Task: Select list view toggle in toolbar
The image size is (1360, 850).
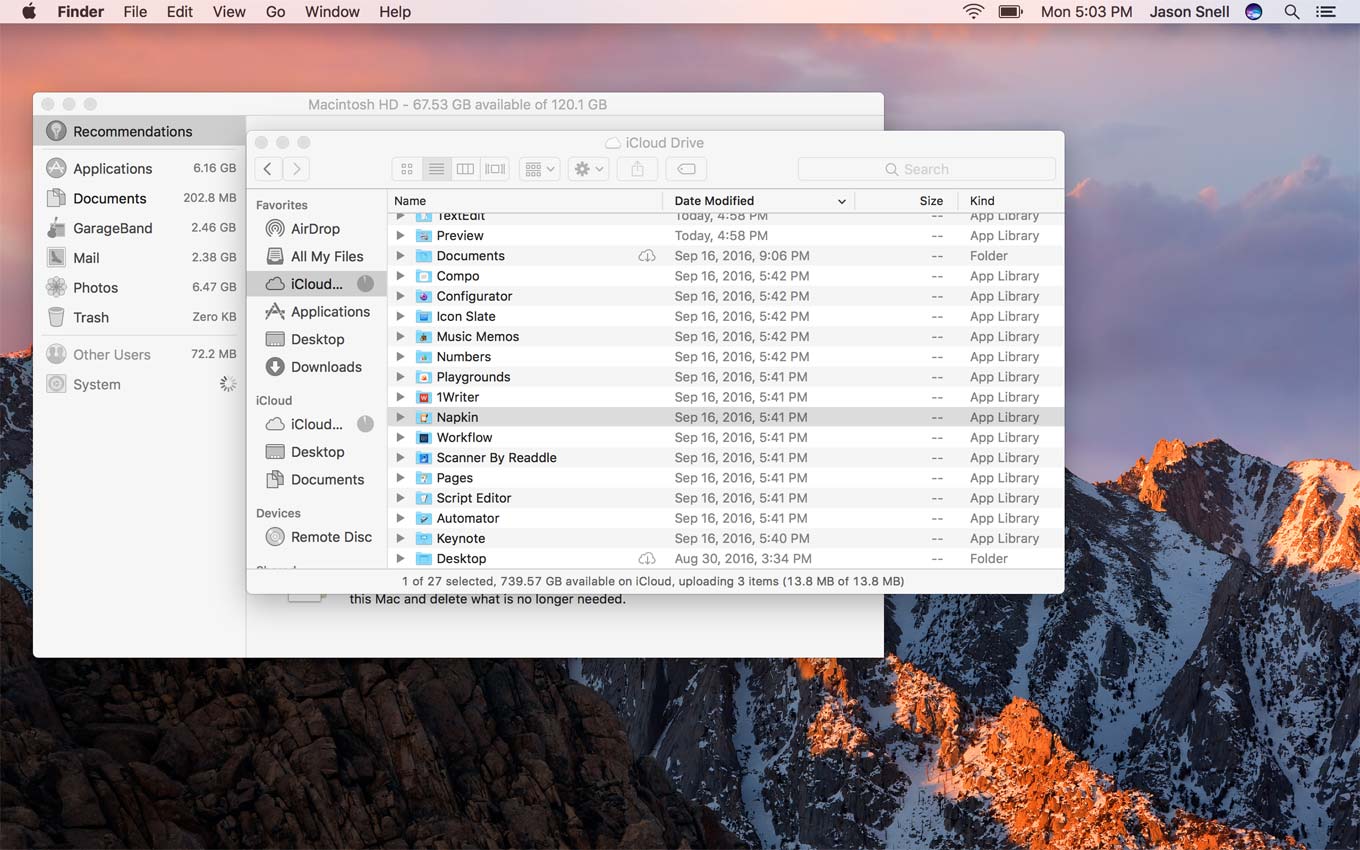Action: click(x=436, y=169)
